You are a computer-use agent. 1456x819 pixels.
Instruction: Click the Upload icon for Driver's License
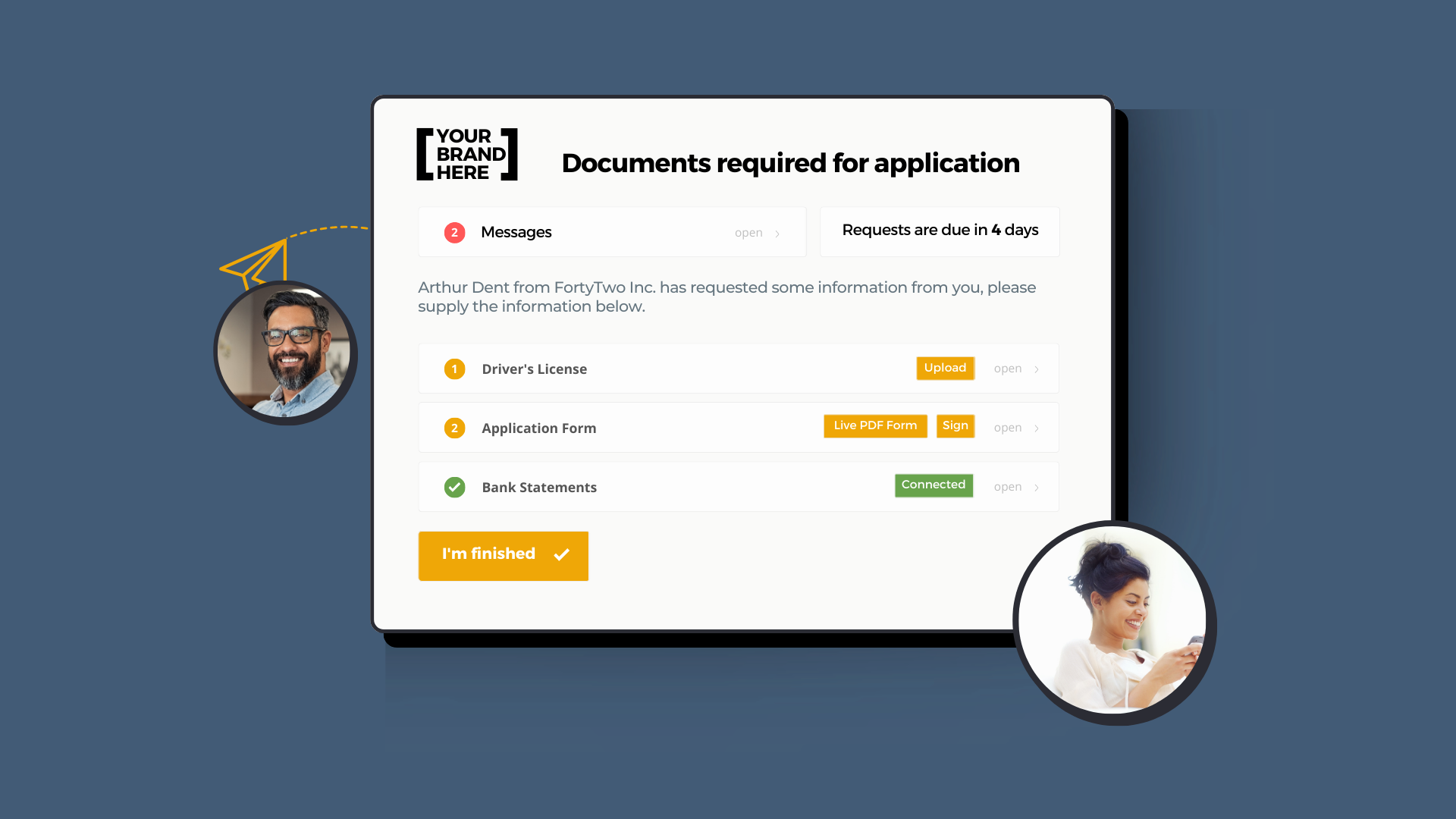coord(944,368)
